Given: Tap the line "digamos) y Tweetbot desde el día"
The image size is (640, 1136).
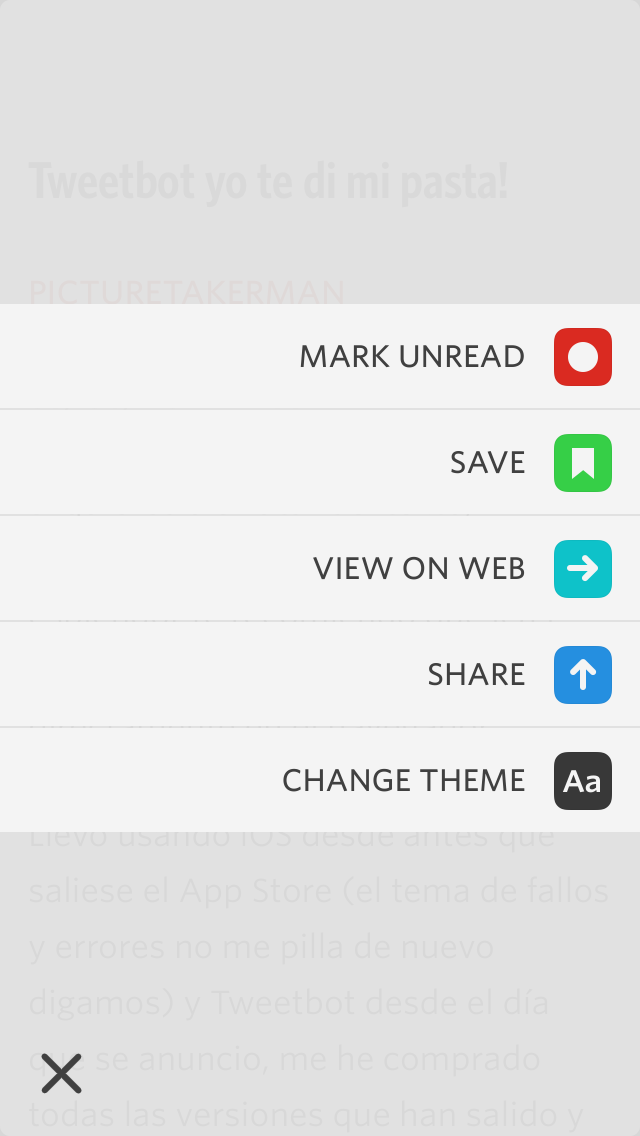Looking at the screenshot, I should [288, 1002].
